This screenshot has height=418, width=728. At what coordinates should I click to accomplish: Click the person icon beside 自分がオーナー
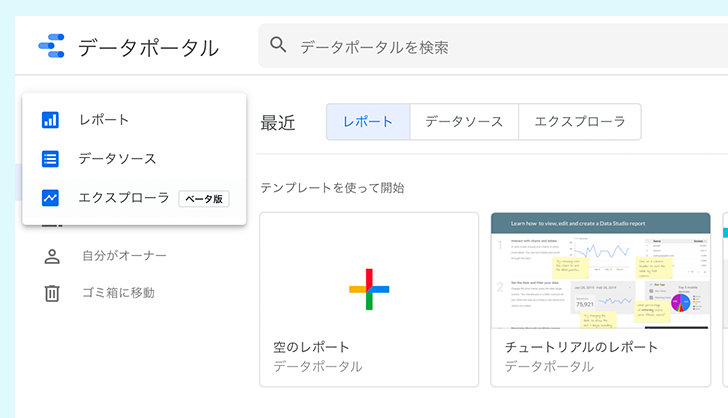click(52, 256)
